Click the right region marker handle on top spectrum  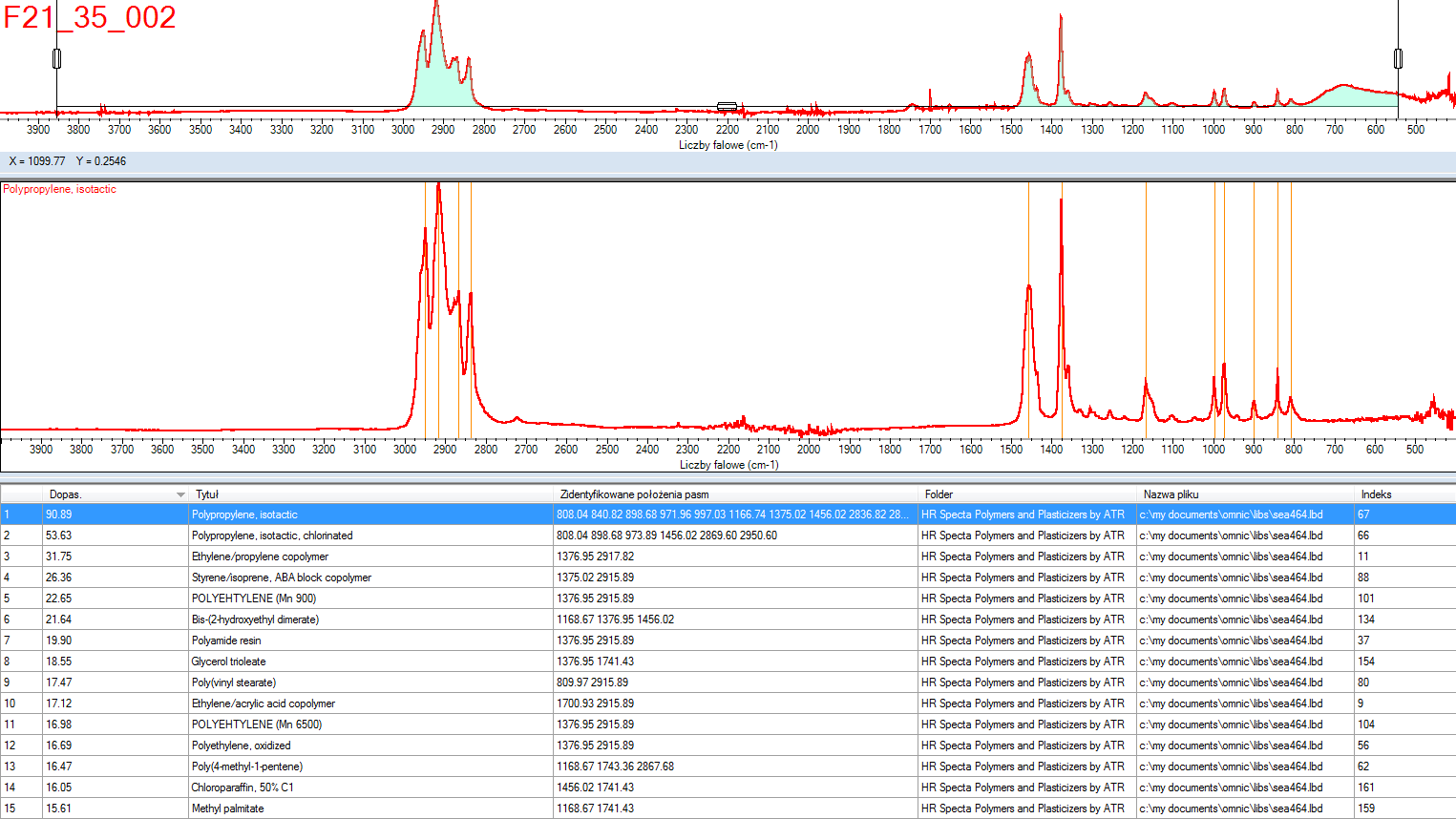tap(1398, 59)
